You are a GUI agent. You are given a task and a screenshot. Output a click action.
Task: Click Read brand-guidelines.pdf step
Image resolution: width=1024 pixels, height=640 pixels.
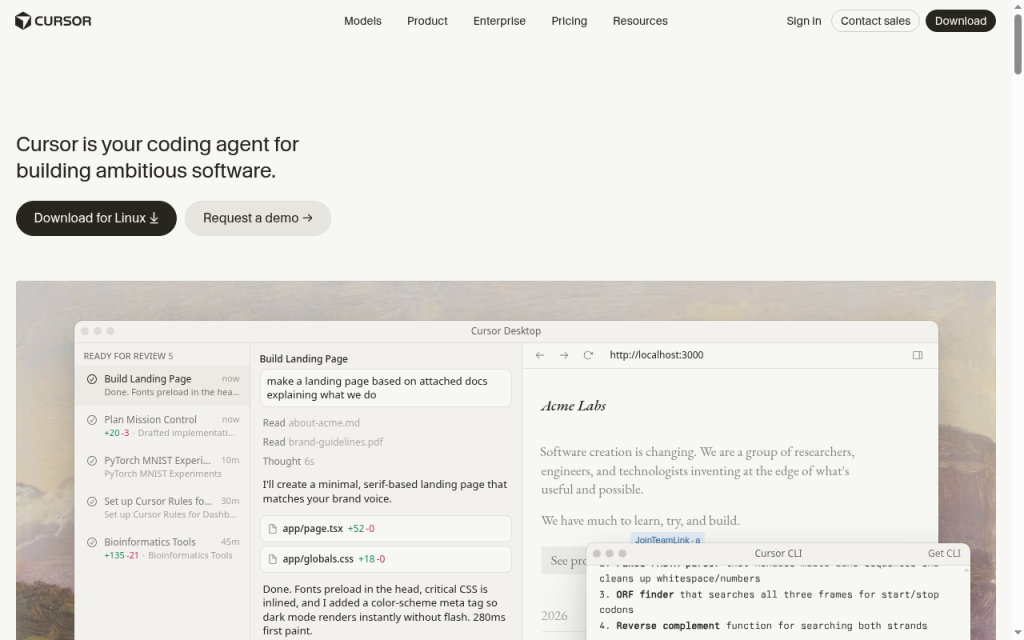pyautogui.click(x=323, y=442)
